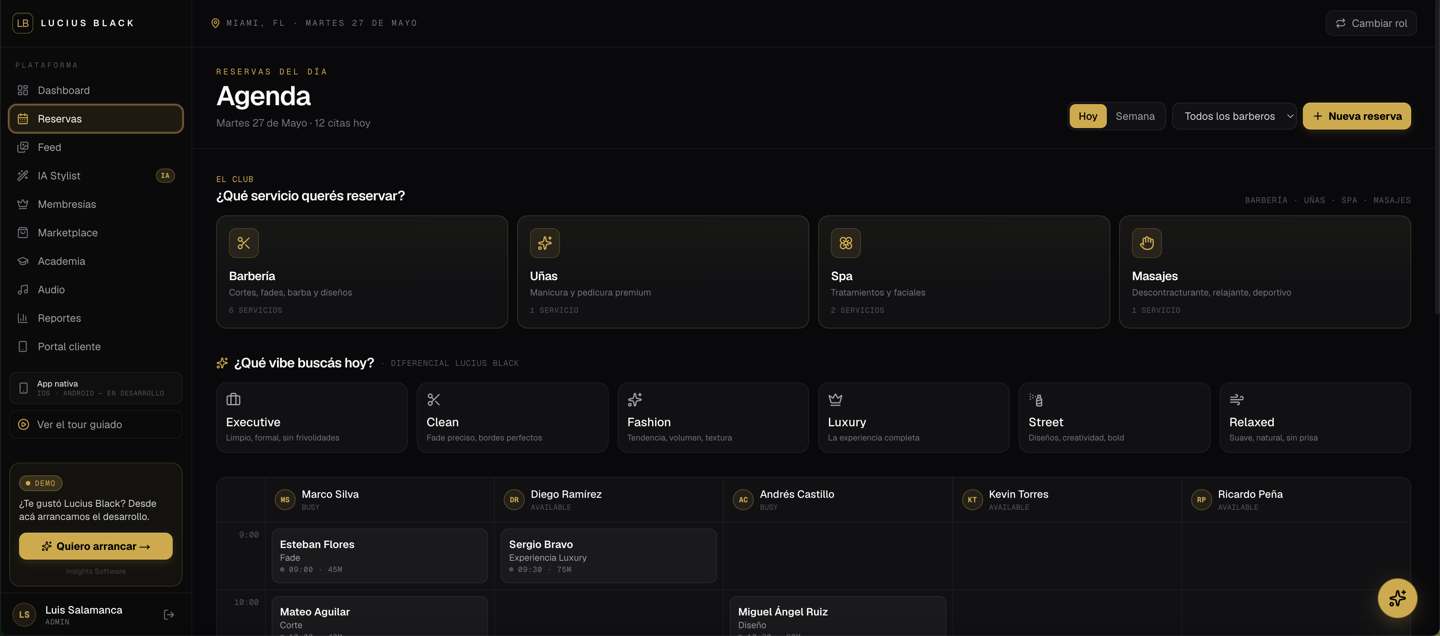Viewport: 1440px width, 636px height.
Task: Select the Spa flower icon
Action: point(846,243)
